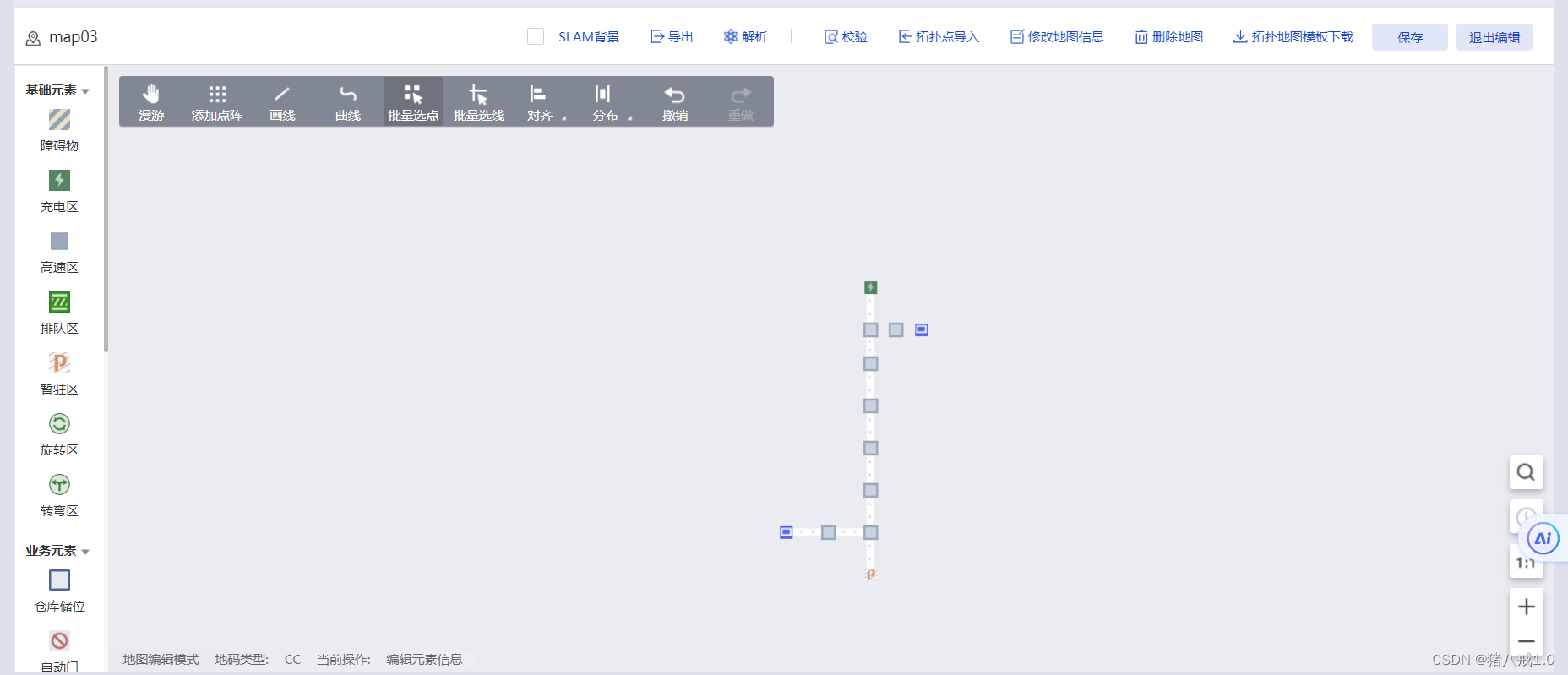Select the blue station node at lower left
Image resolution: width=1568 pixels, height=675 pixels.
(x=787, y=532)
